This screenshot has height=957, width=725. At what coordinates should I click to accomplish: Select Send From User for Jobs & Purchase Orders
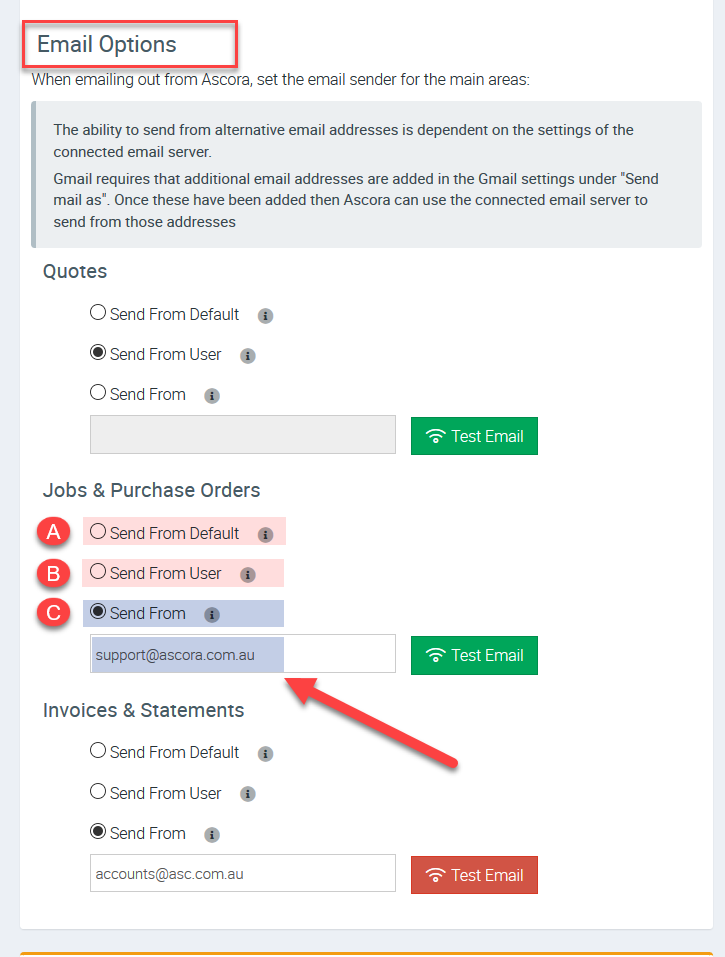pyautogui.click(x=98, y=572)
